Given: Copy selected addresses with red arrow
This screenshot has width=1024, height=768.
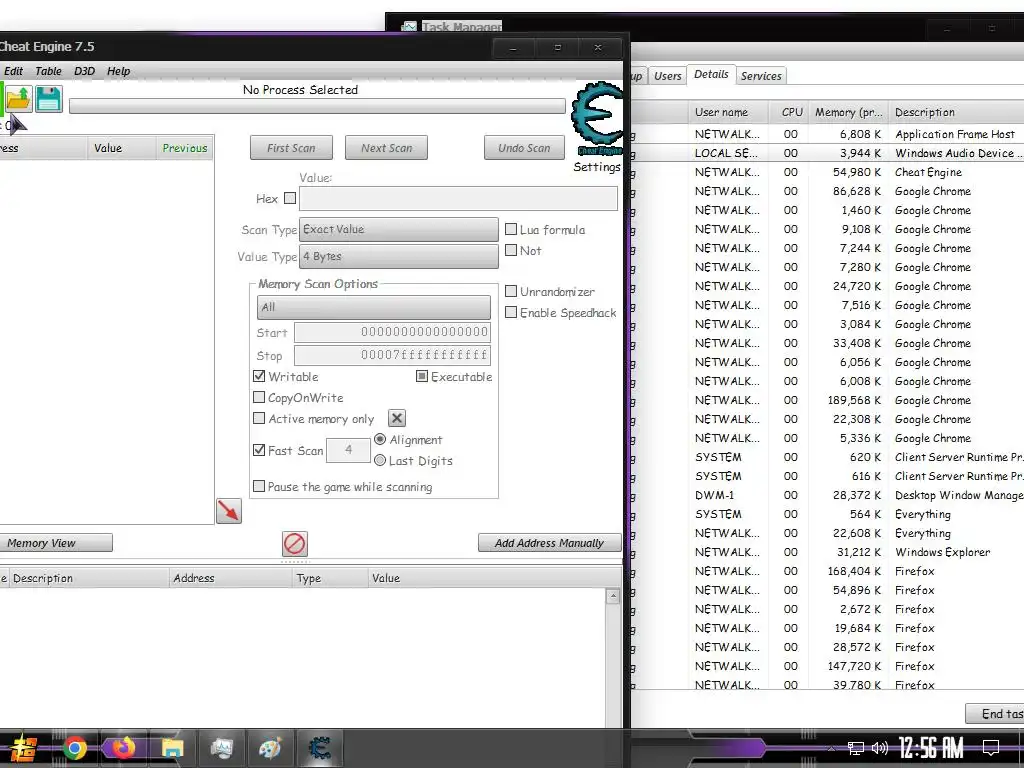Looking at the screenshot, I should point(229,511).
